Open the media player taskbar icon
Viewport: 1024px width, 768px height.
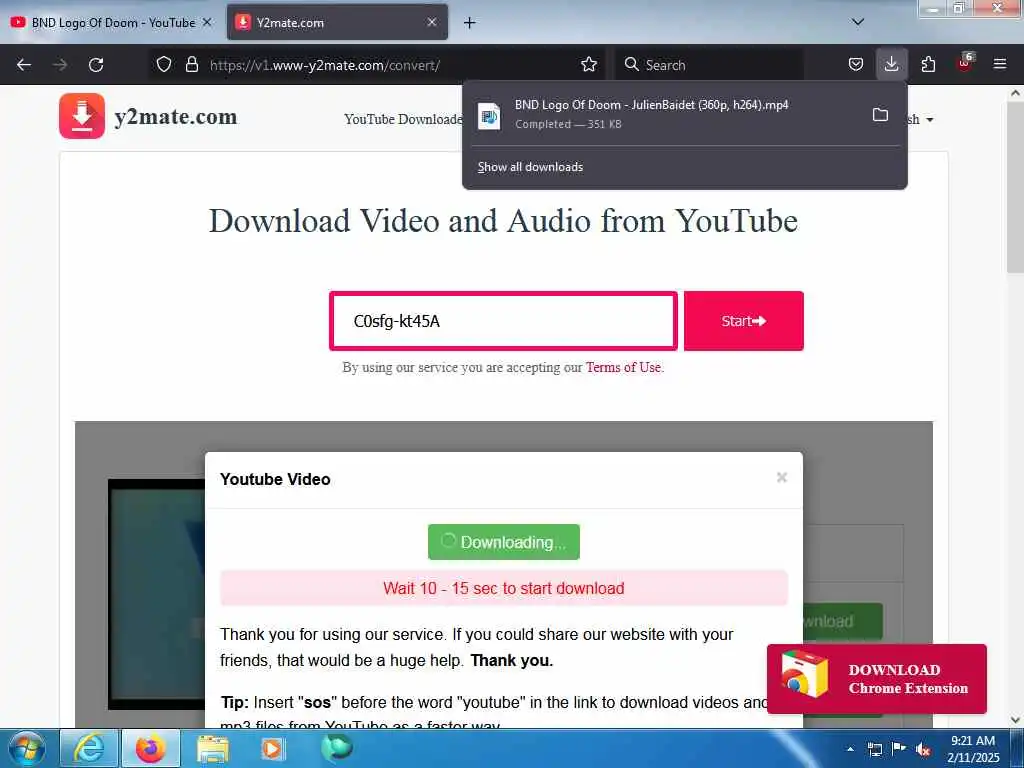click(274, 748)
